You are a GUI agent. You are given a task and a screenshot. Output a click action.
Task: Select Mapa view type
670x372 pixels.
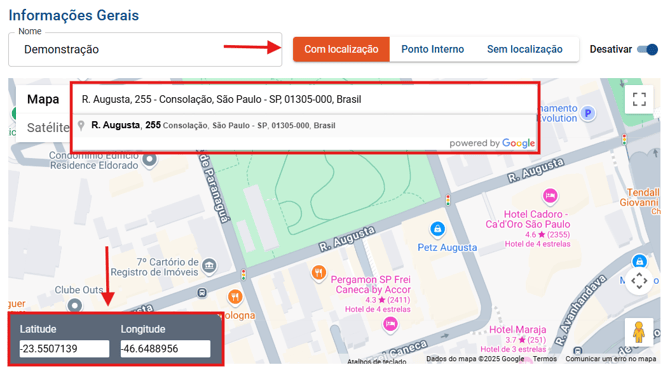pyautogui.click(x=43, y=100)
